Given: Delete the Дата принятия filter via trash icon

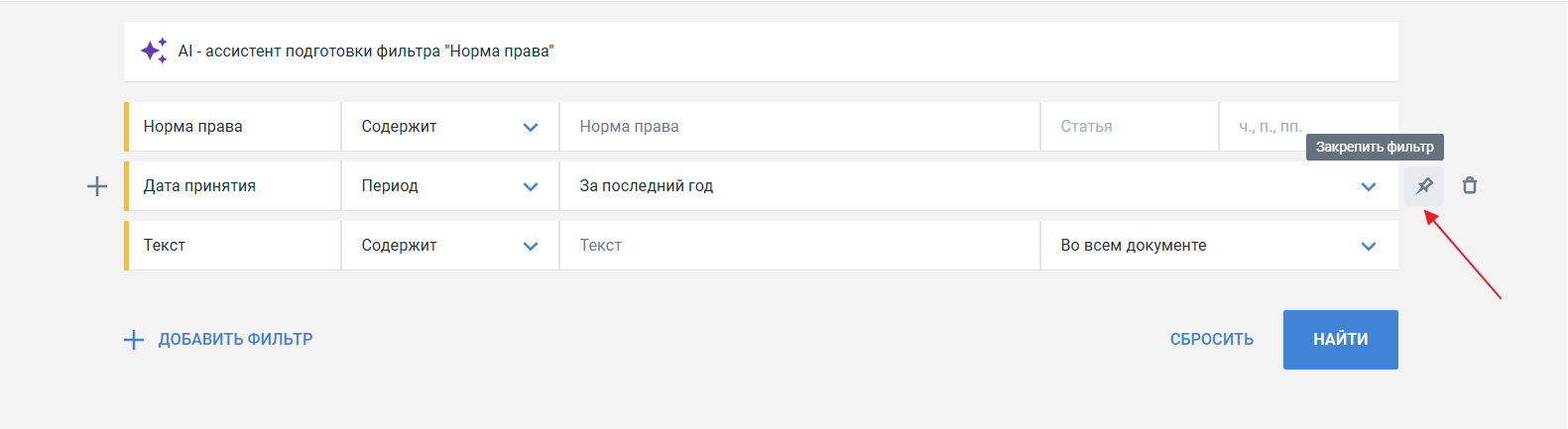Looking at the screenshot, I should pos(1470,186).
